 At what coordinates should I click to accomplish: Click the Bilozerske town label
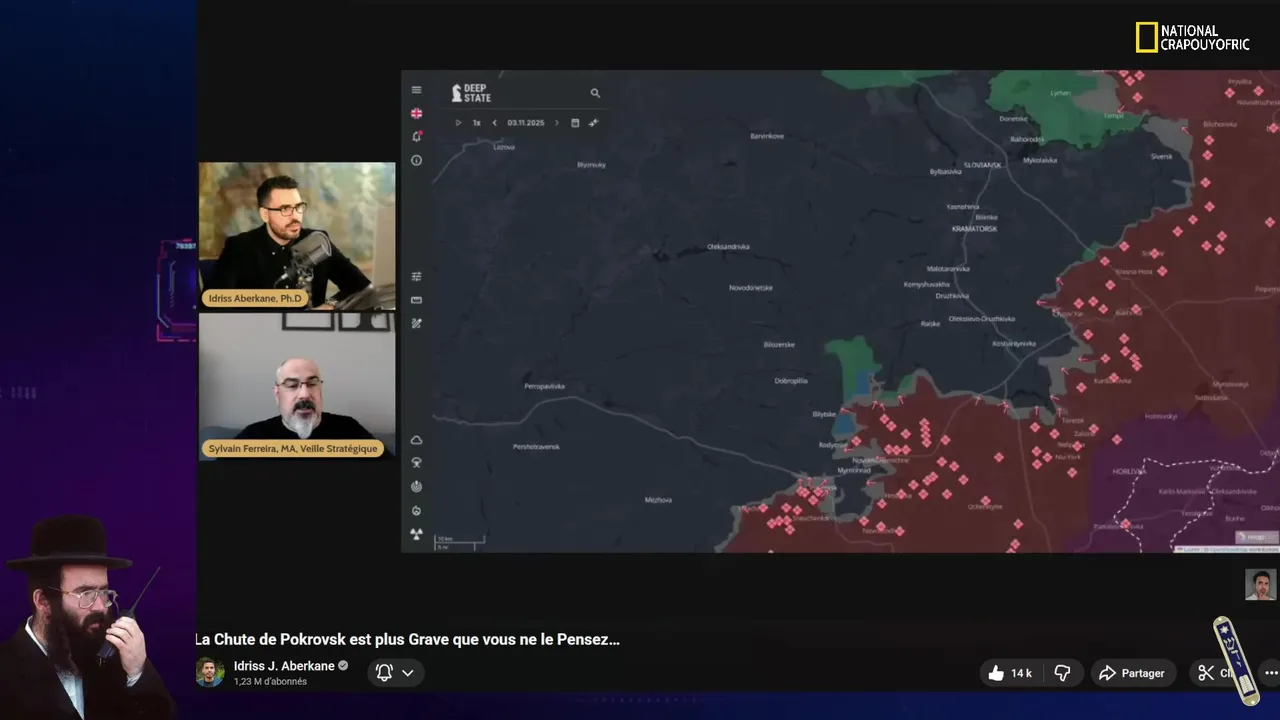click(x=779, y=345)
